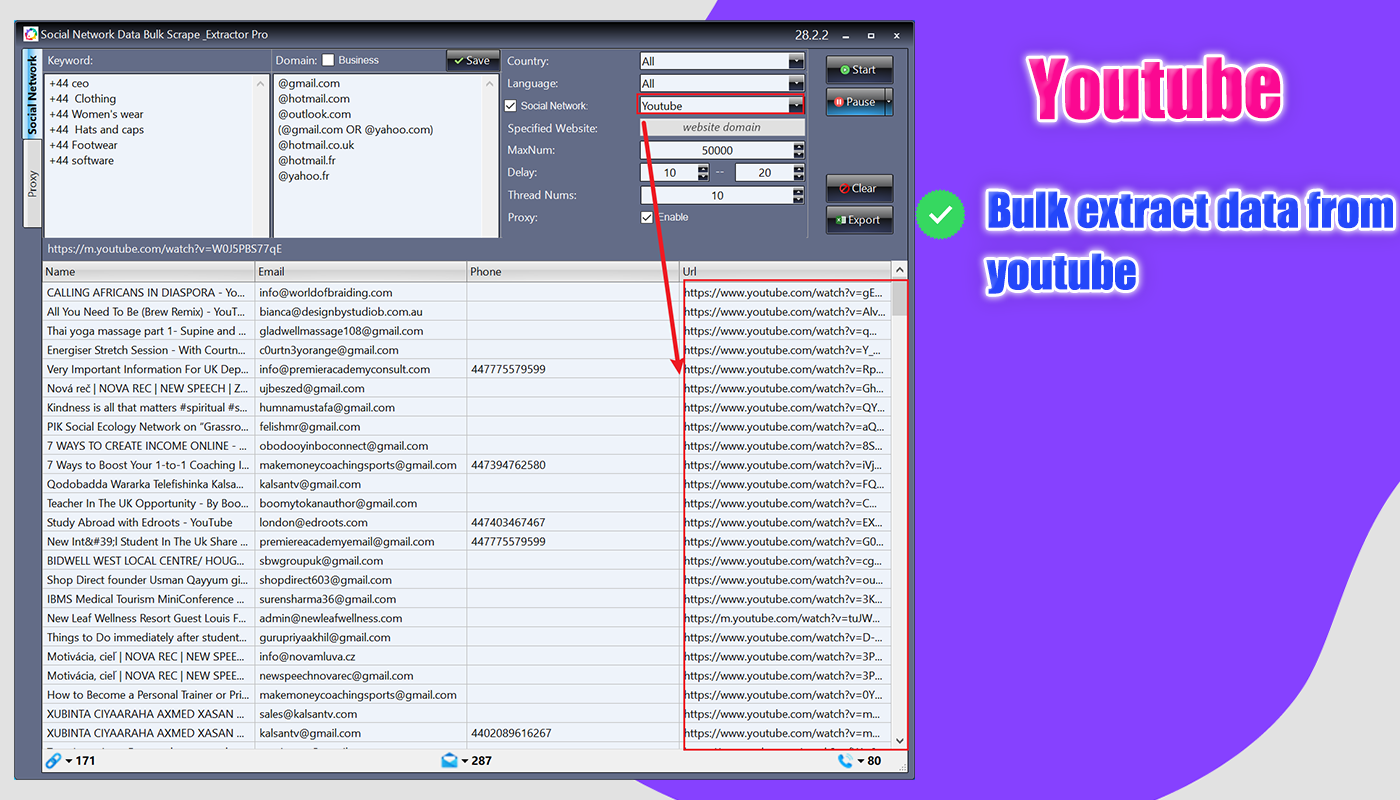
Task: Click the Export button
Action: (x=860, y=220)
